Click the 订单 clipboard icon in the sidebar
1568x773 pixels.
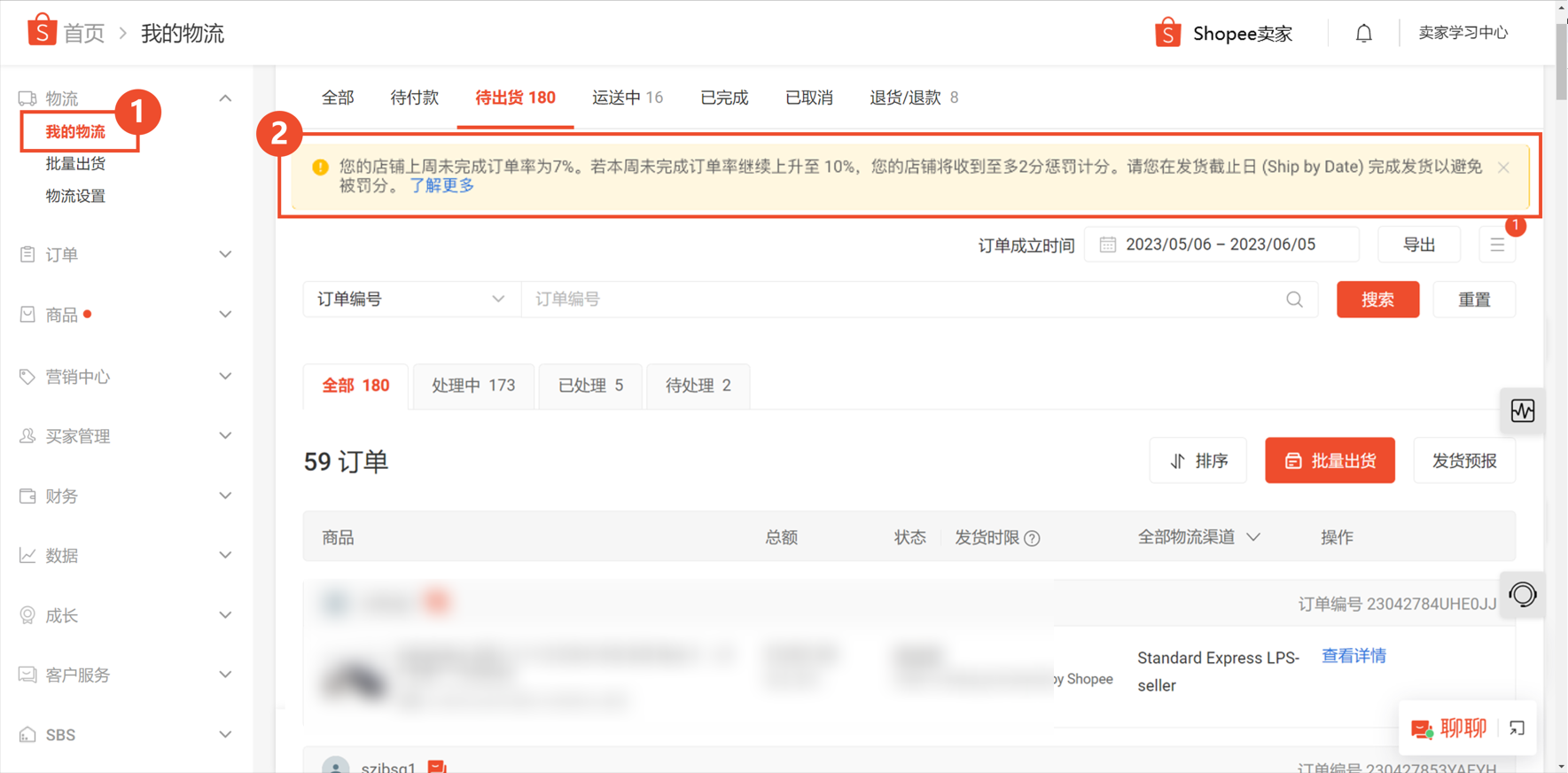pos(27,254)
